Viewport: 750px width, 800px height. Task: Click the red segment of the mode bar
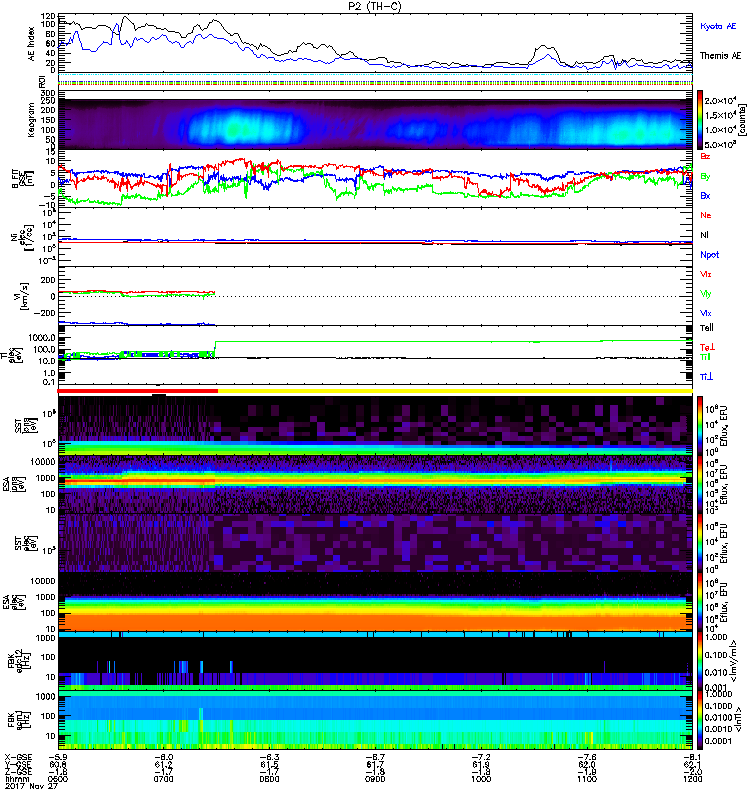138,391
